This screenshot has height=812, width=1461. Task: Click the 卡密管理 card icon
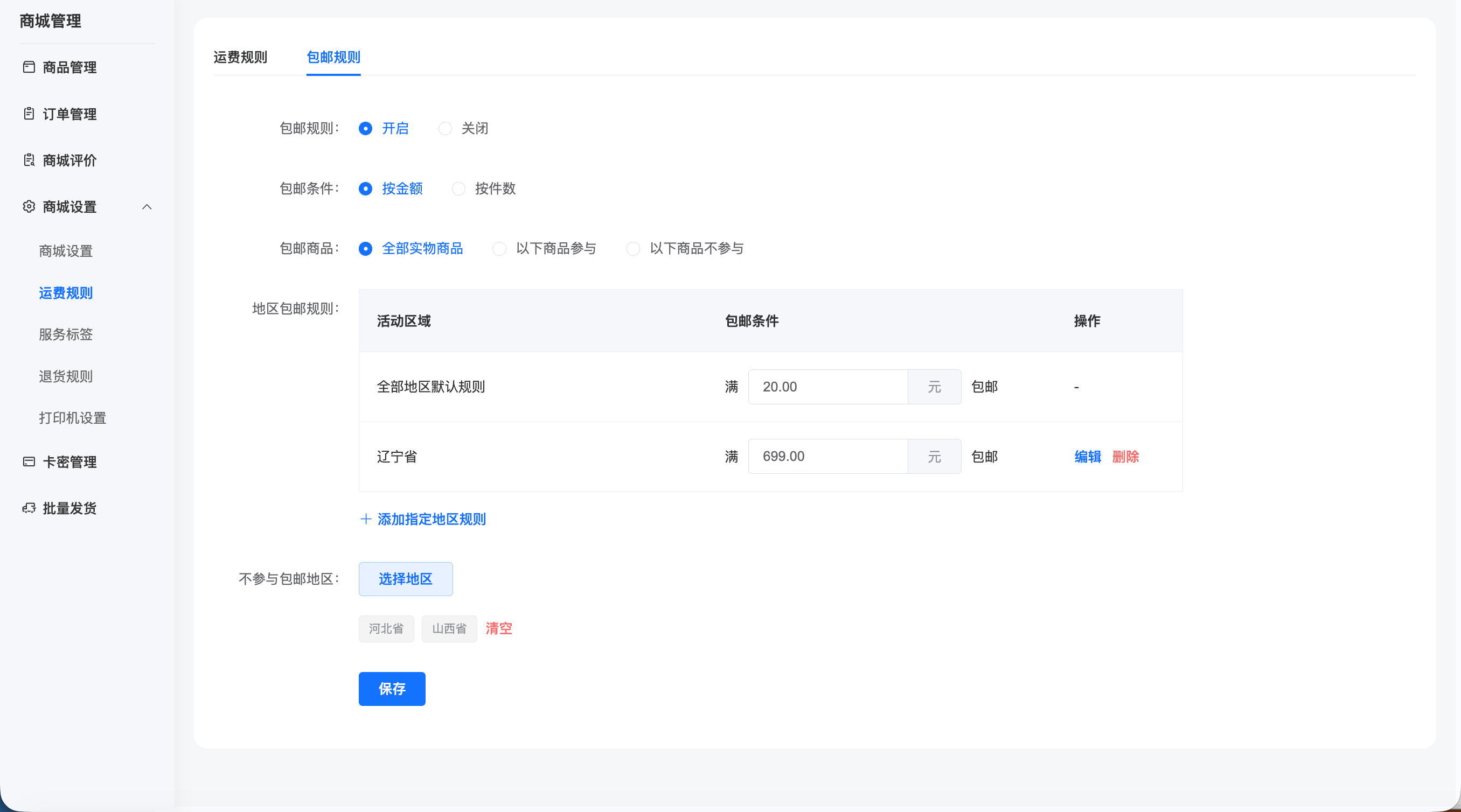click(x=29, y=461)
